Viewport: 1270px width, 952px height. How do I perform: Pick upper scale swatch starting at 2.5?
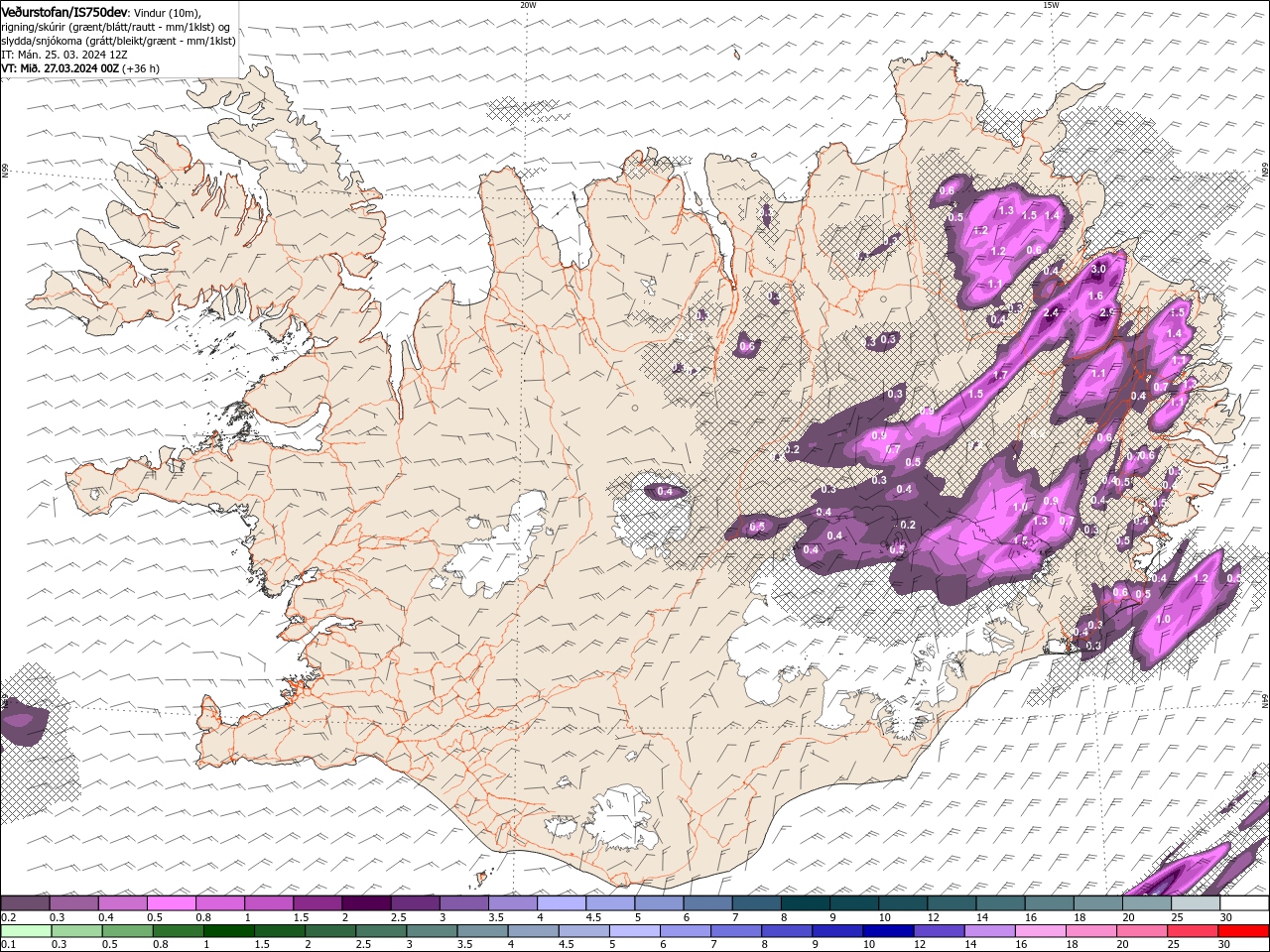click(x=415, y=903)
